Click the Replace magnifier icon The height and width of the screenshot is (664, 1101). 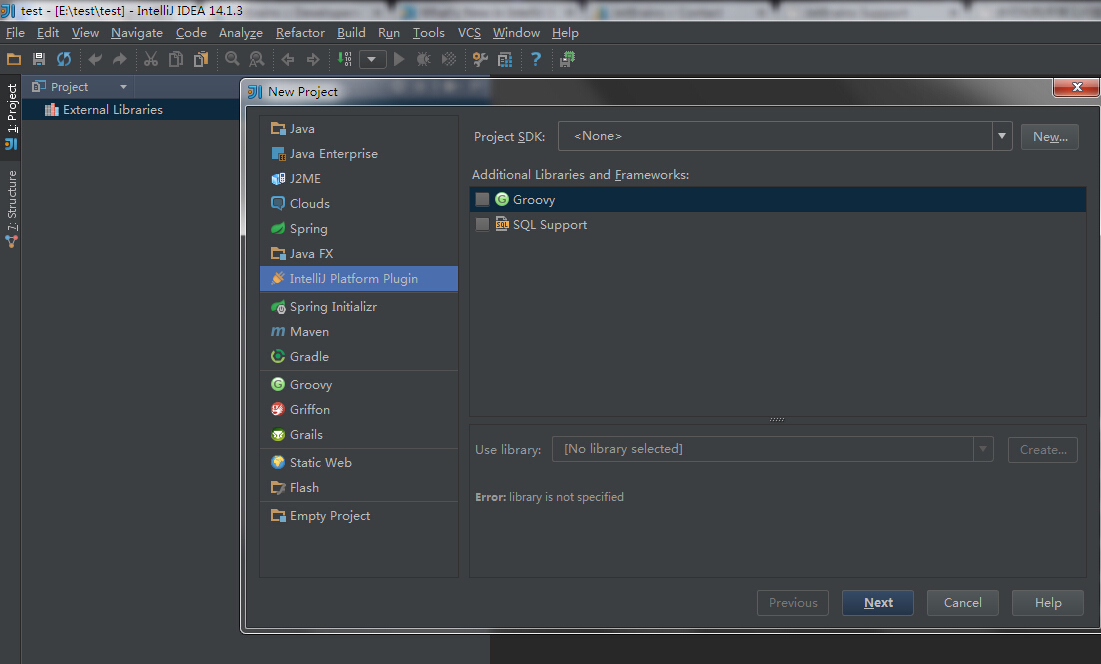point(257,60)
